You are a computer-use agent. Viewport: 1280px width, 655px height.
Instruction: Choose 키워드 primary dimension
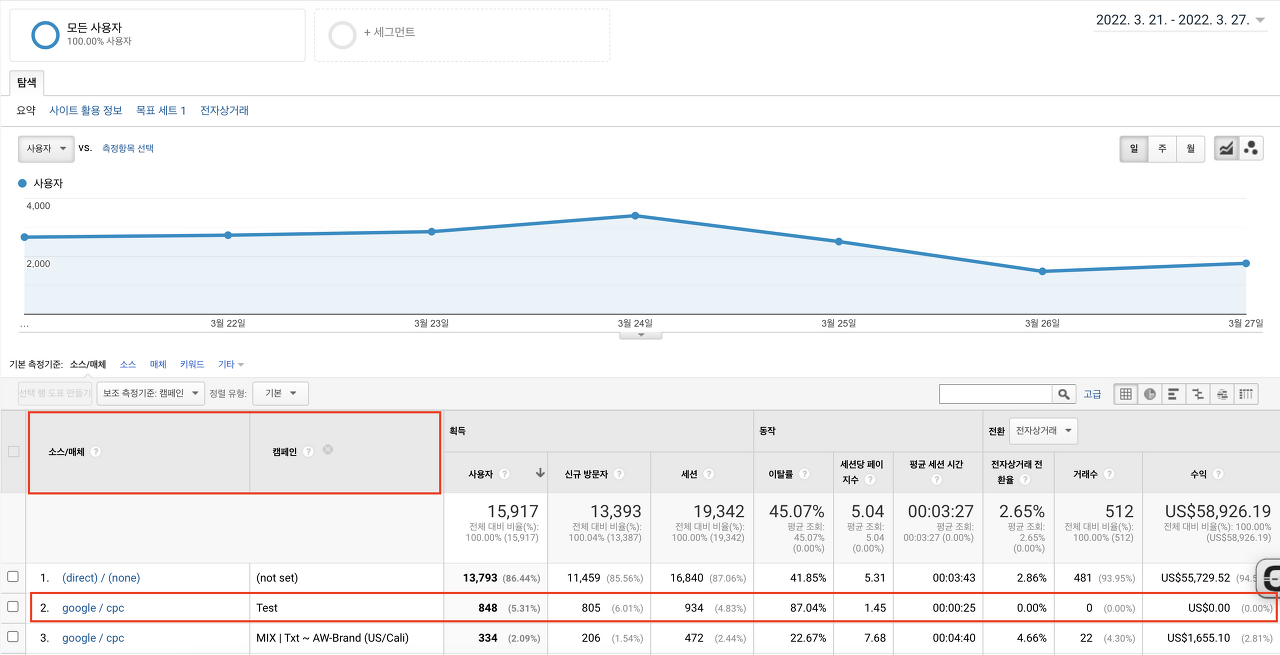coord(192,365)
